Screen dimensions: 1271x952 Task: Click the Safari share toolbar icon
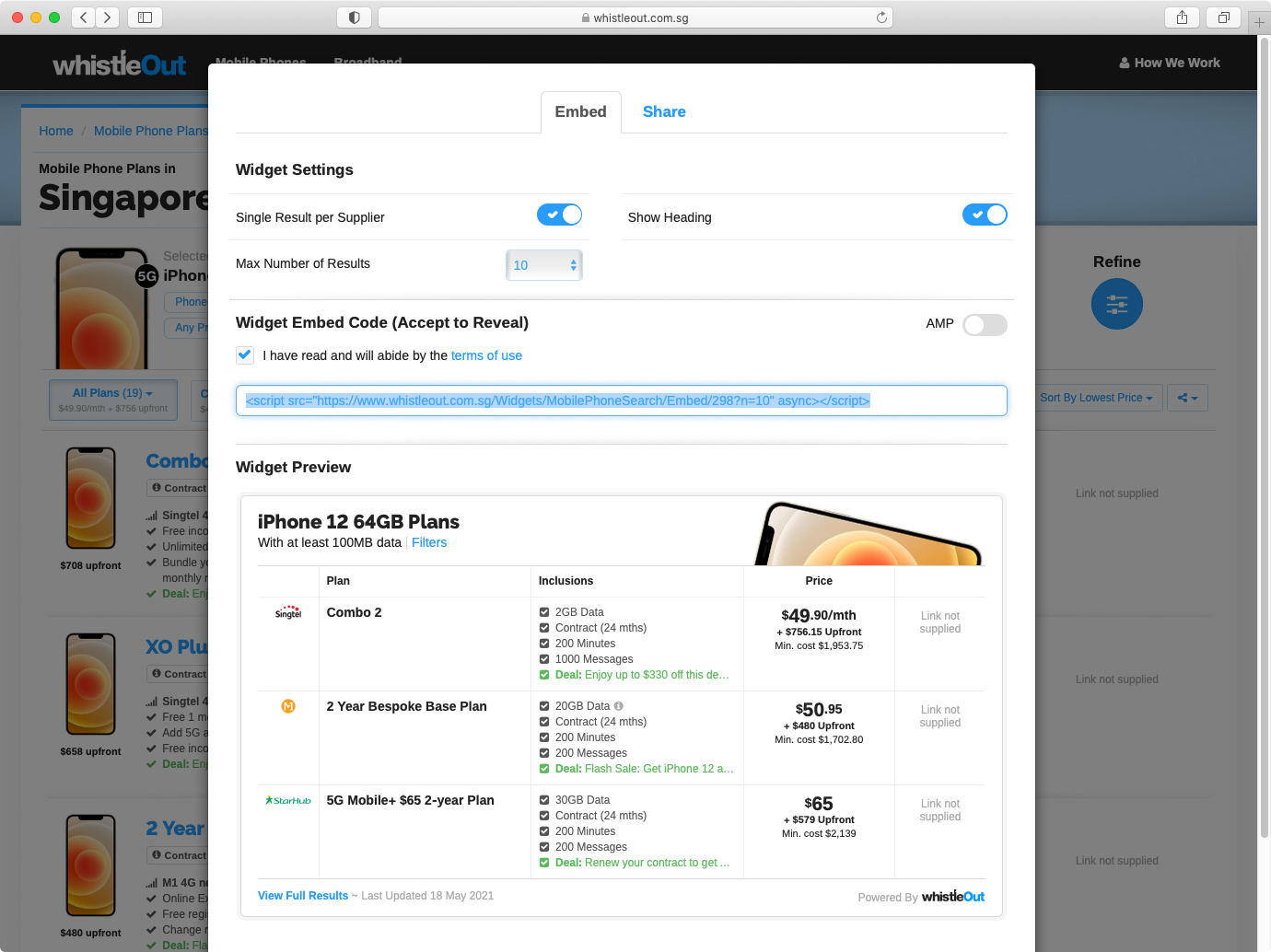click(1182, 17)
